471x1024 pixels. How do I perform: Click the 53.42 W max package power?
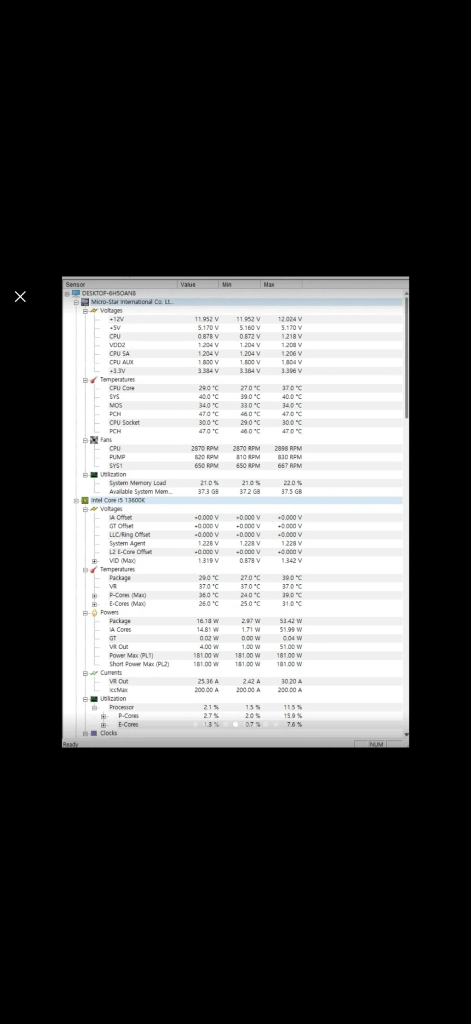tap(291, 621)
